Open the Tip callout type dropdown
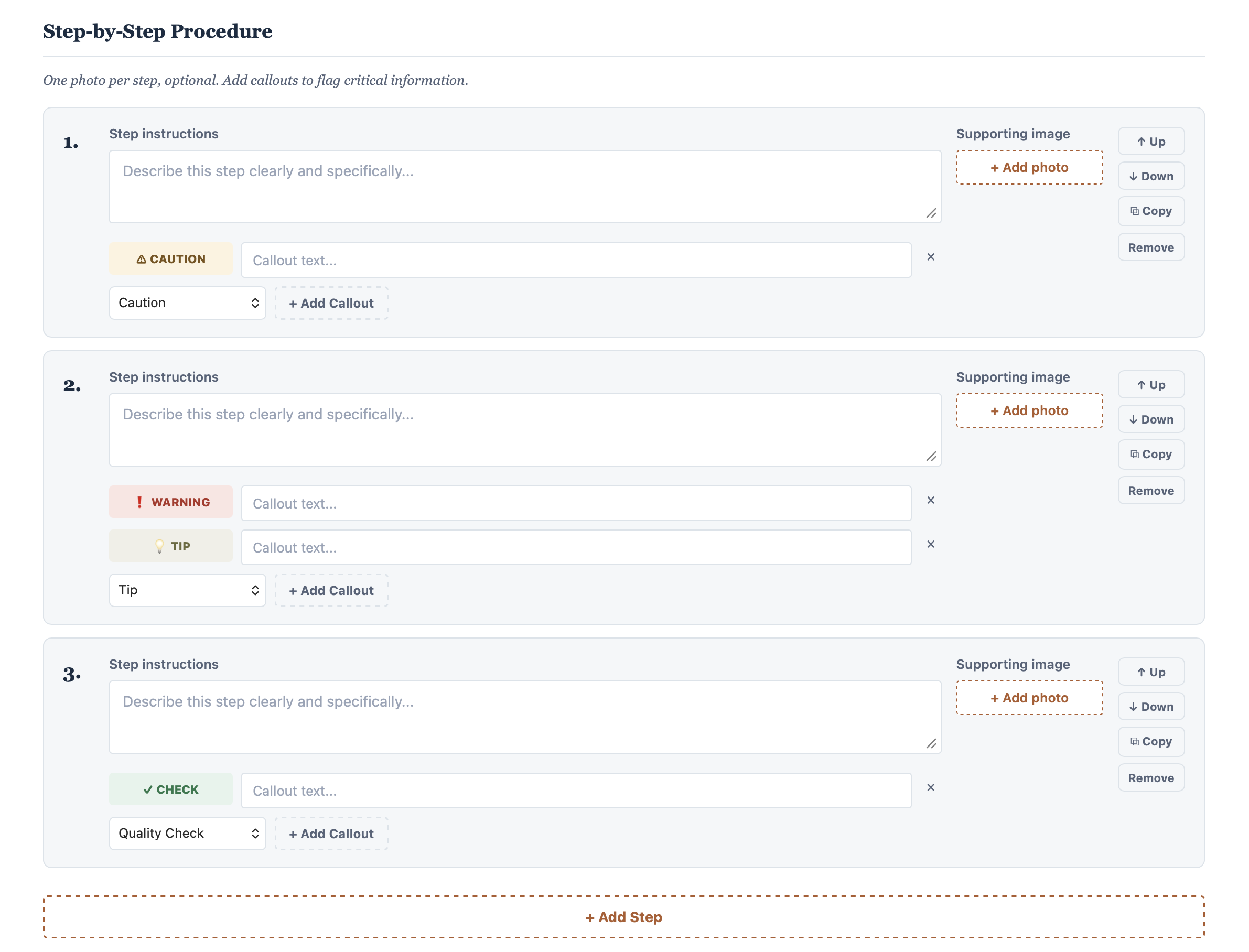The width and height of the screenshot is (1249, 952). pos(188,590)
